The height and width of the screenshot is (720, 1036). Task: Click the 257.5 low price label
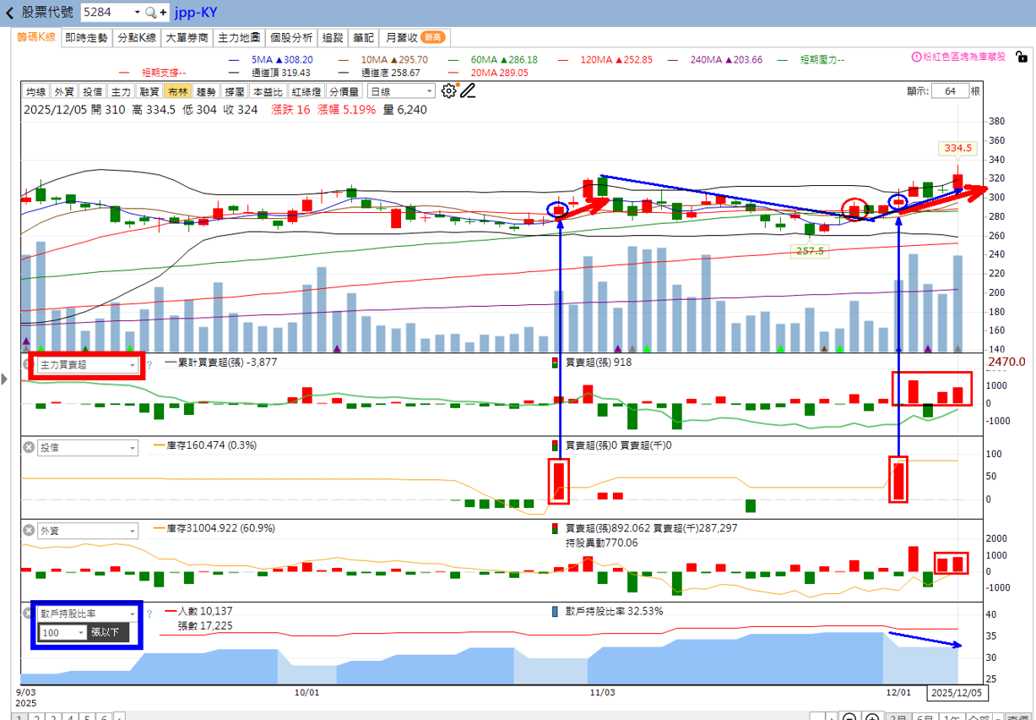809,251
